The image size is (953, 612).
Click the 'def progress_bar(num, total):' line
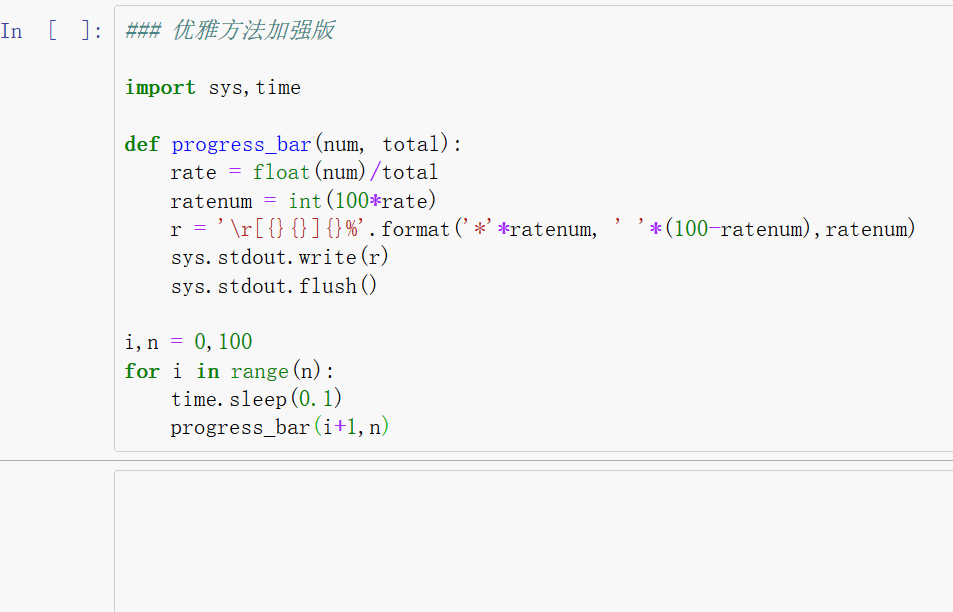[x=293, y=145]
